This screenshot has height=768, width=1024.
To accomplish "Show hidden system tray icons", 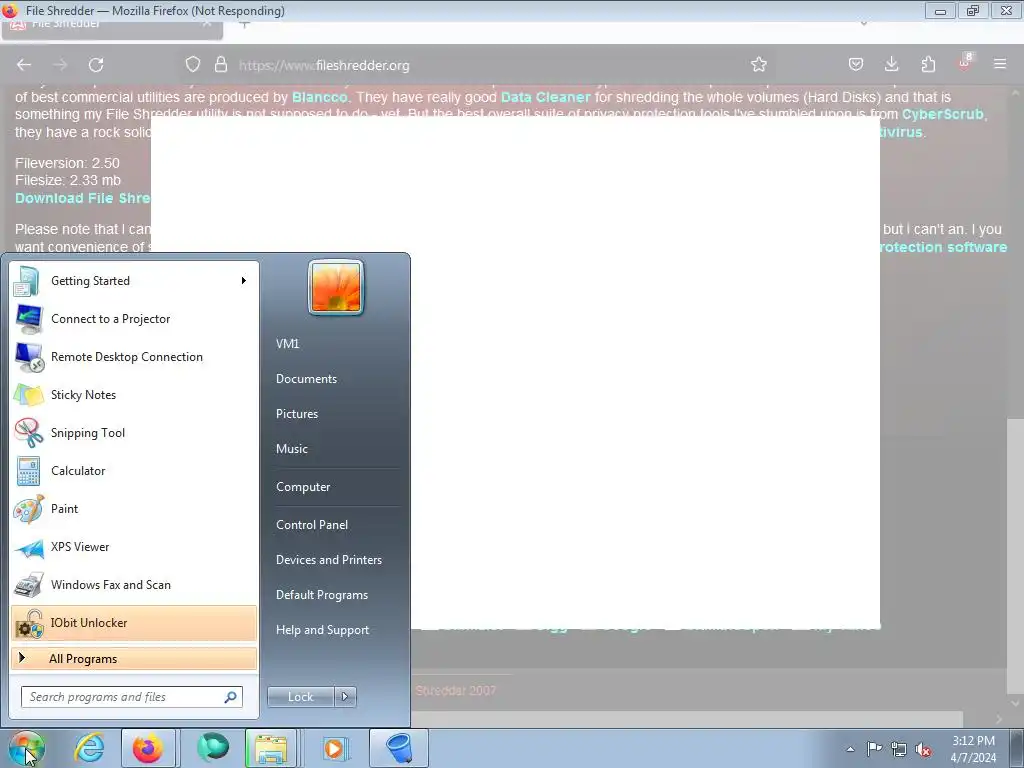I will coord(850,749).
